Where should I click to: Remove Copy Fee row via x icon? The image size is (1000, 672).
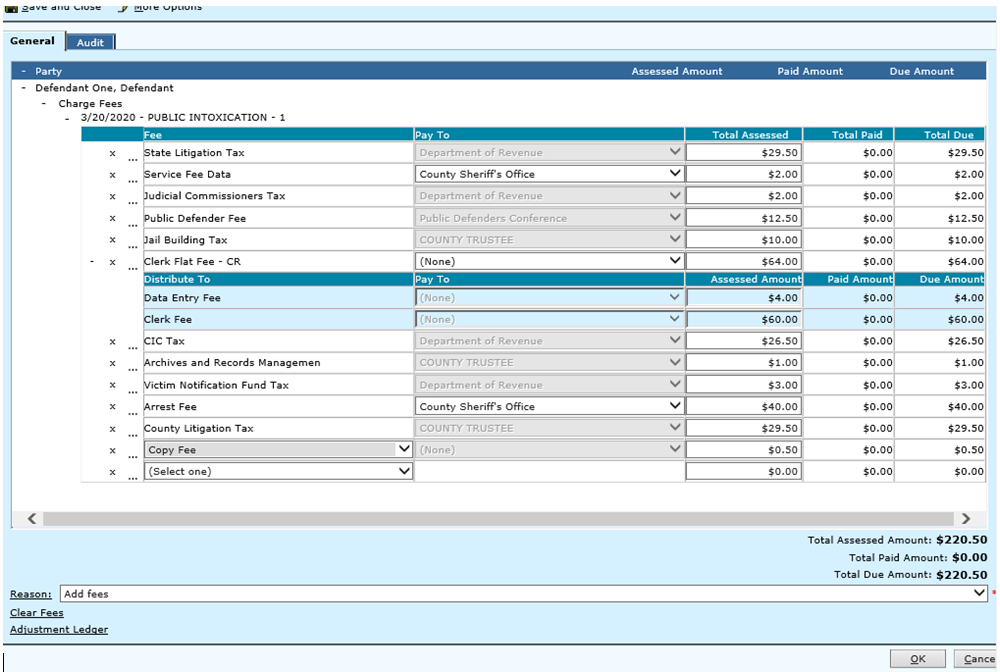pyautogui.click(x=112, y=451)
